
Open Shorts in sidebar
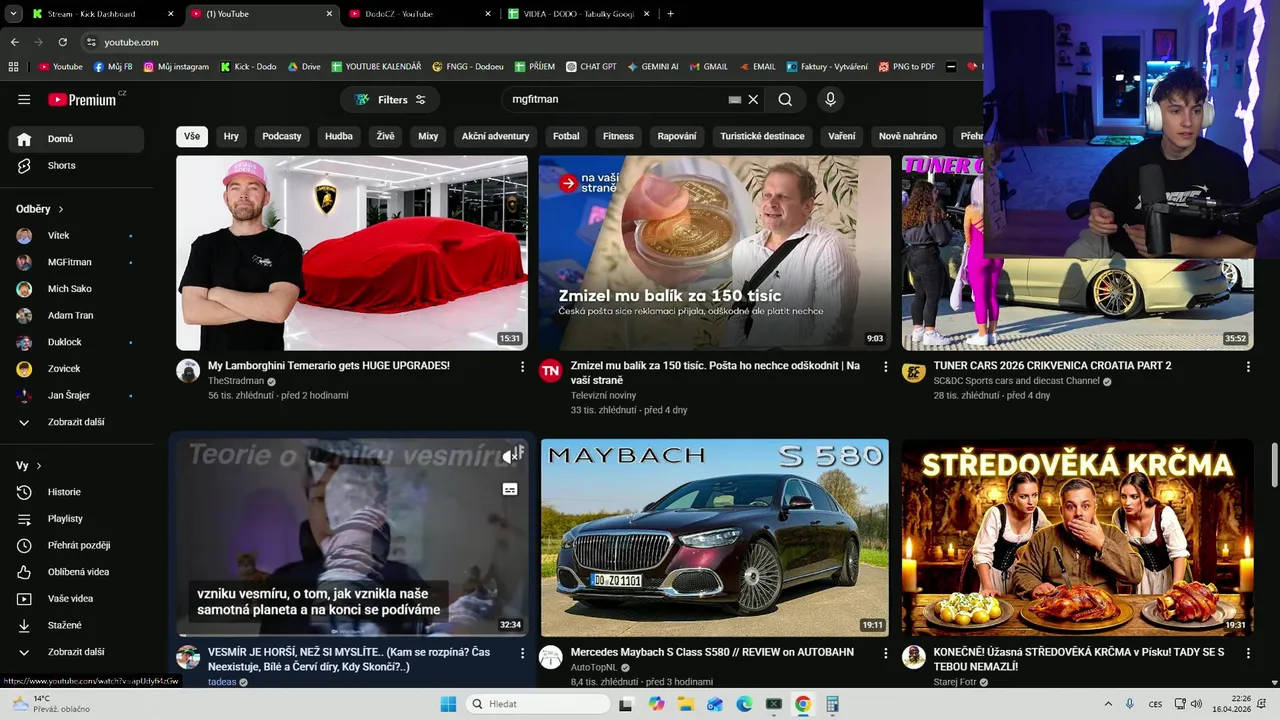(x=76, y=166)
